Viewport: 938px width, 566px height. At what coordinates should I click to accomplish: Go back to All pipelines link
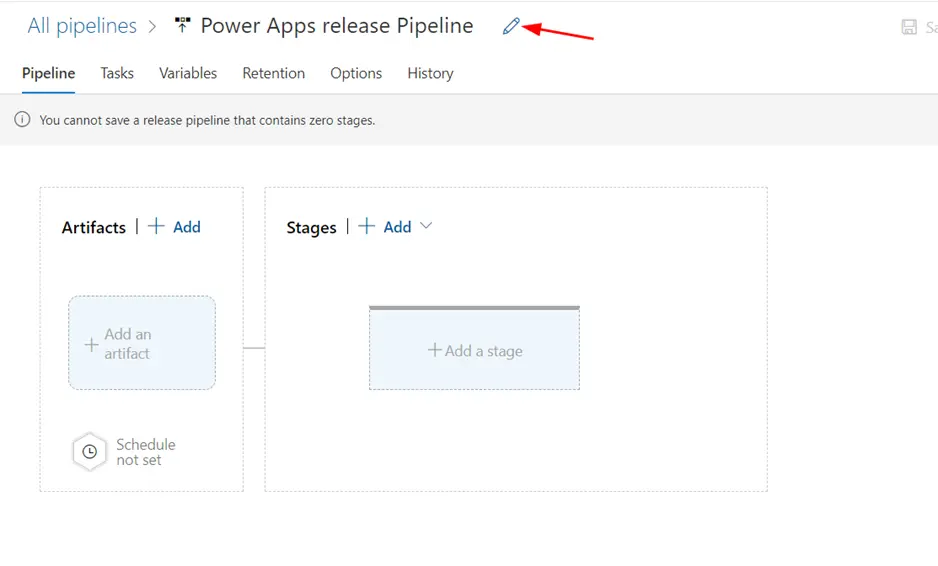click(82, 26)
